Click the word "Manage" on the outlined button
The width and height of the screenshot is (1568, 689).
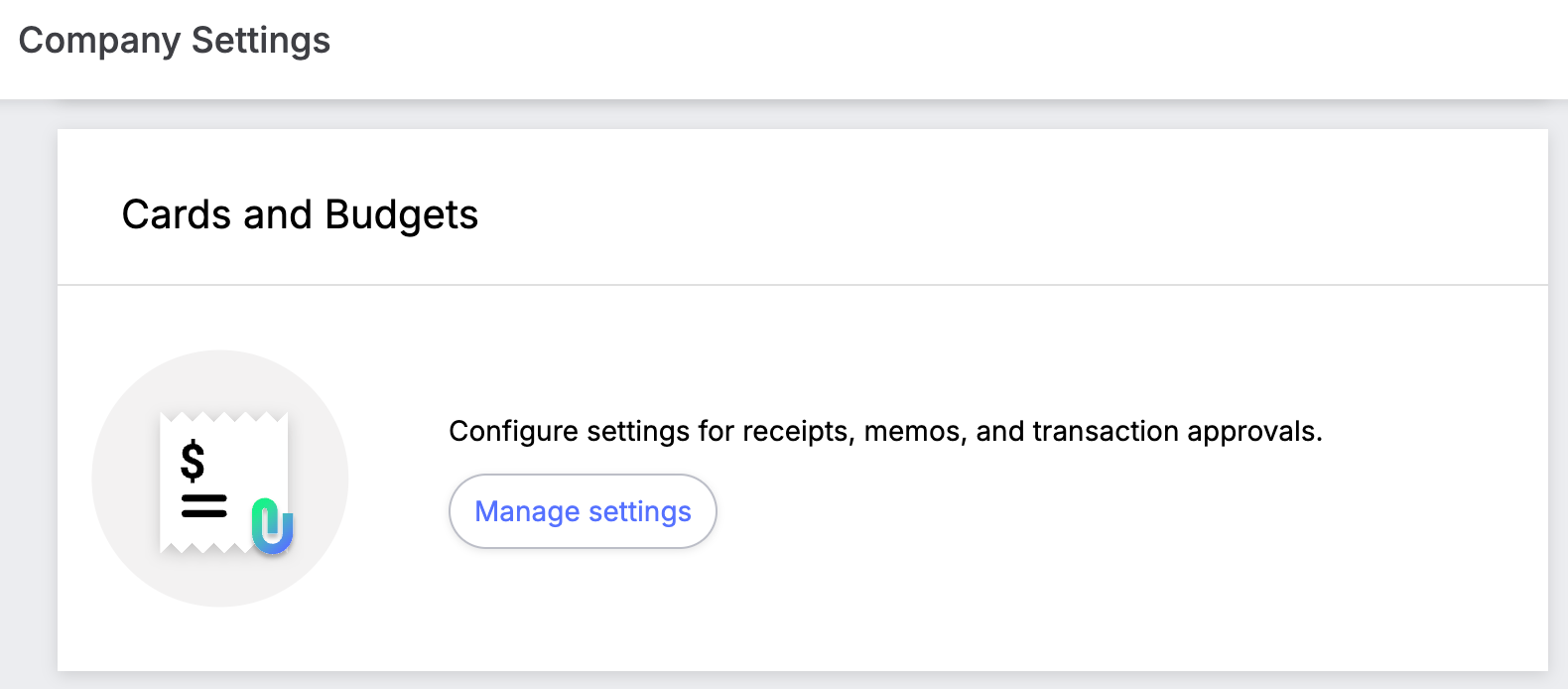pyautogui.click(x=527, y=511)
